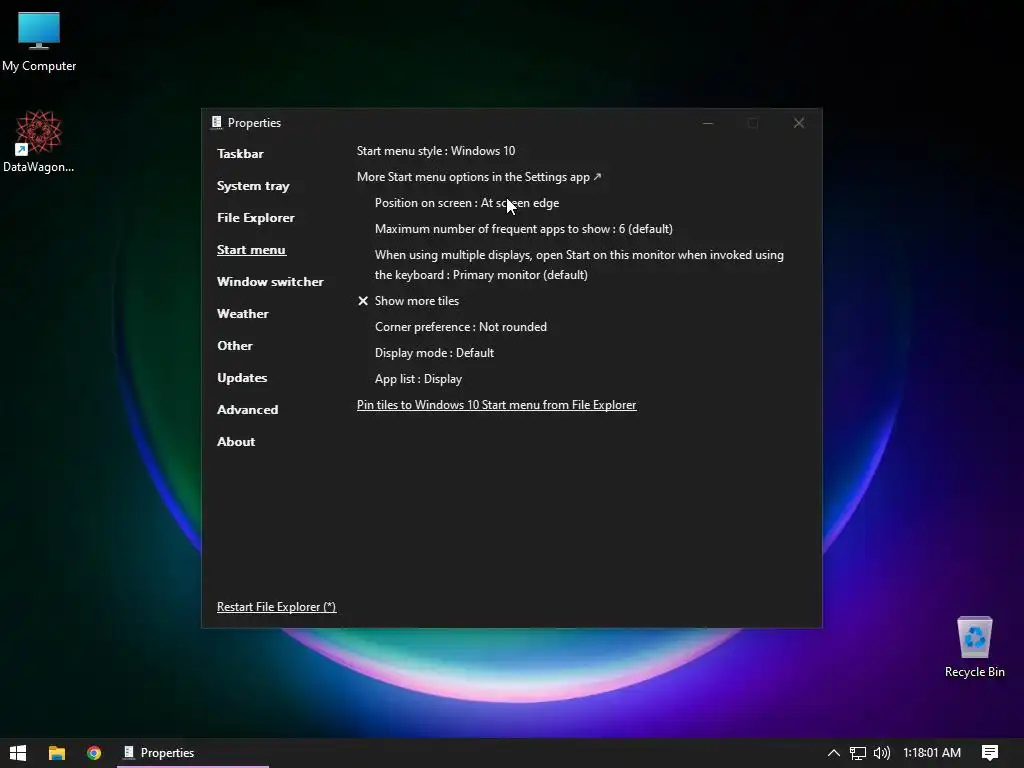Change multiple displays Primary monitor setting
This screenshot has width=1024, height=768.
(x=579, y=265)
